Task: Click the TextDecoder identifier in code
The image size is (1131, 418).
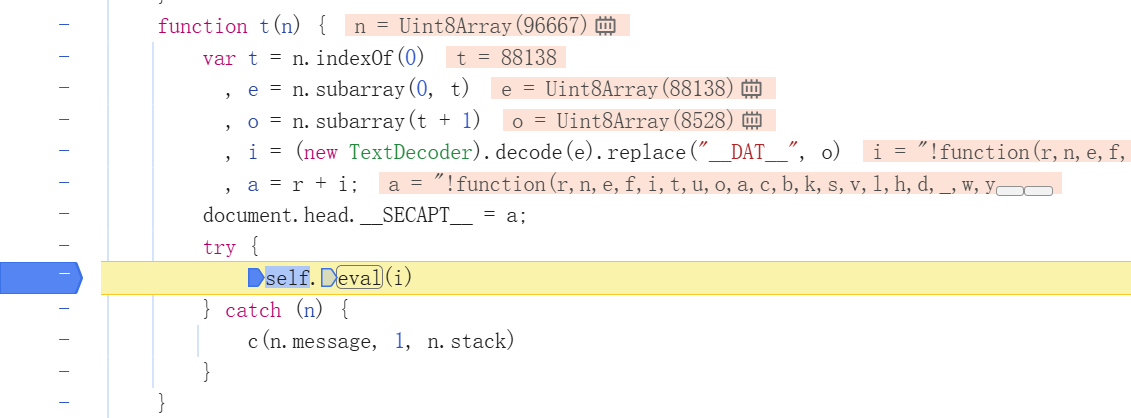Action: coord(409,152)
